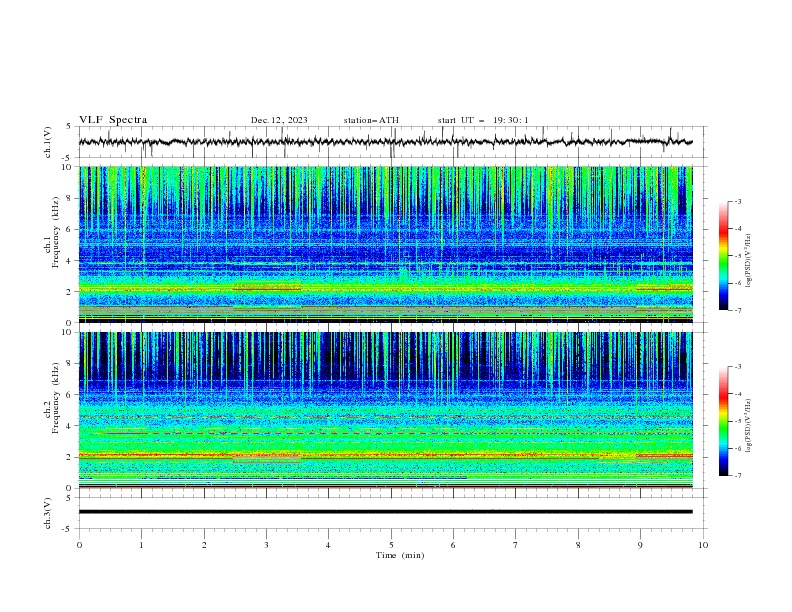The height and width of the screenshot is (612, 792).
Task: Click the "station=ATH" header label
Action: pyautogui.click(x=371, y=120)
